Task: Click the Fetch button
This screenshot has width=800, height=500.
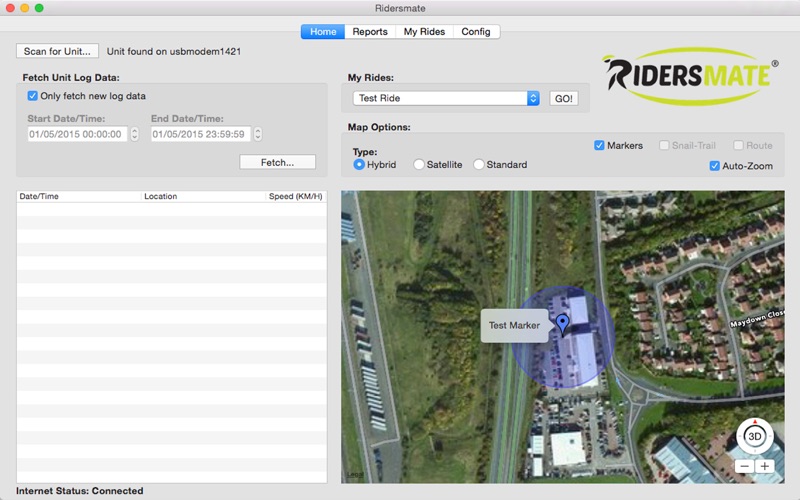Action: 278,162
